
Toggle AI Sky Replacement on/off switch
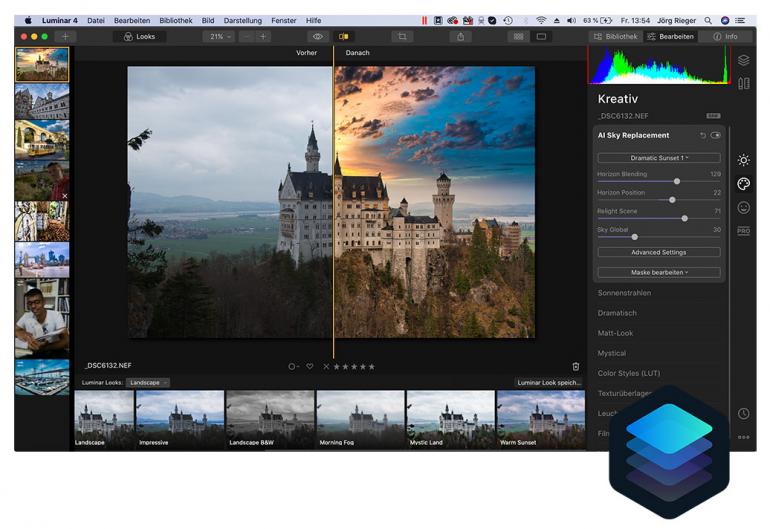[715, 135]
